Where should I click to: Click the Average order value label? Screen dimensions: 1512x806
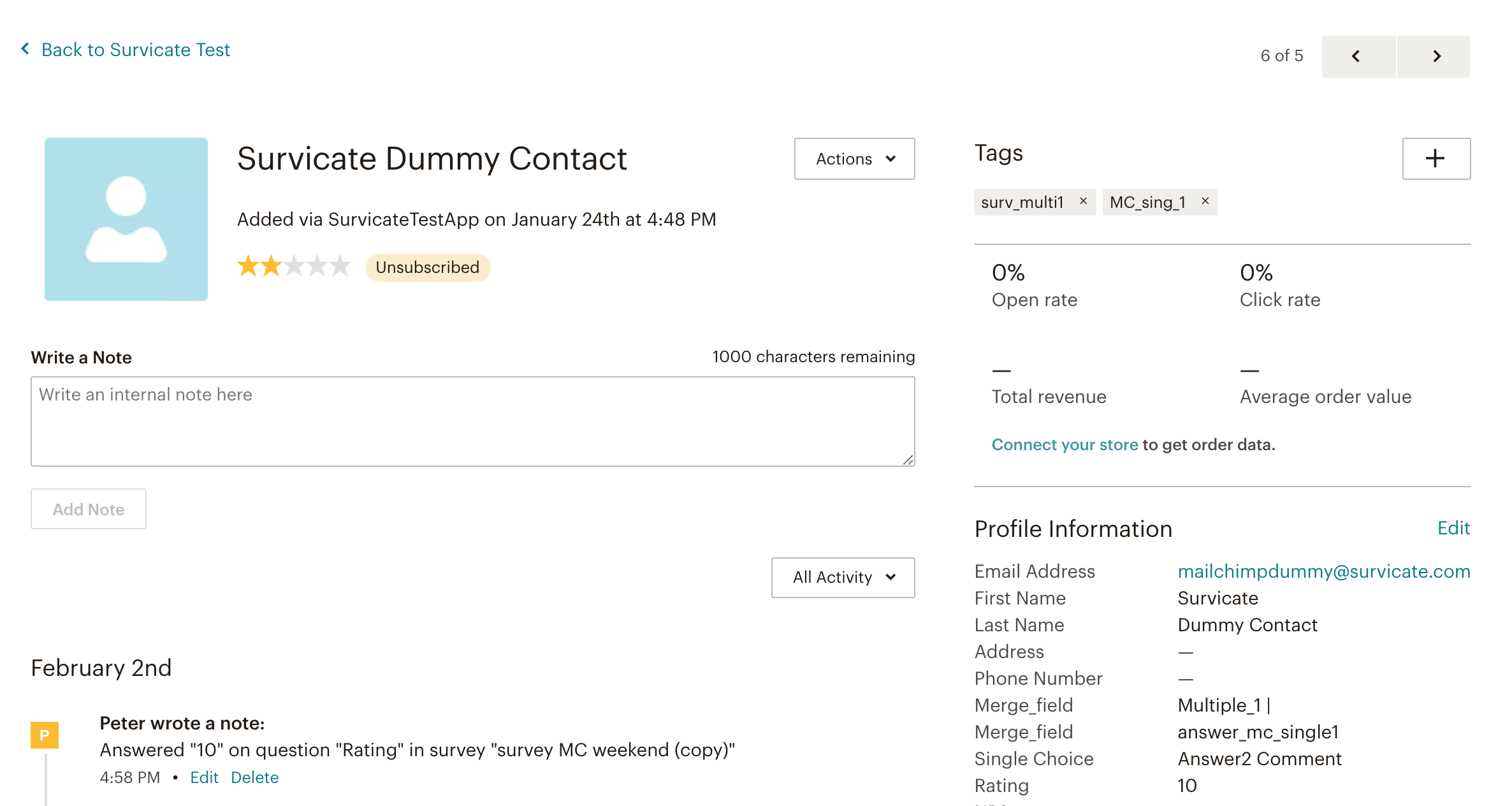[1326, 397]
